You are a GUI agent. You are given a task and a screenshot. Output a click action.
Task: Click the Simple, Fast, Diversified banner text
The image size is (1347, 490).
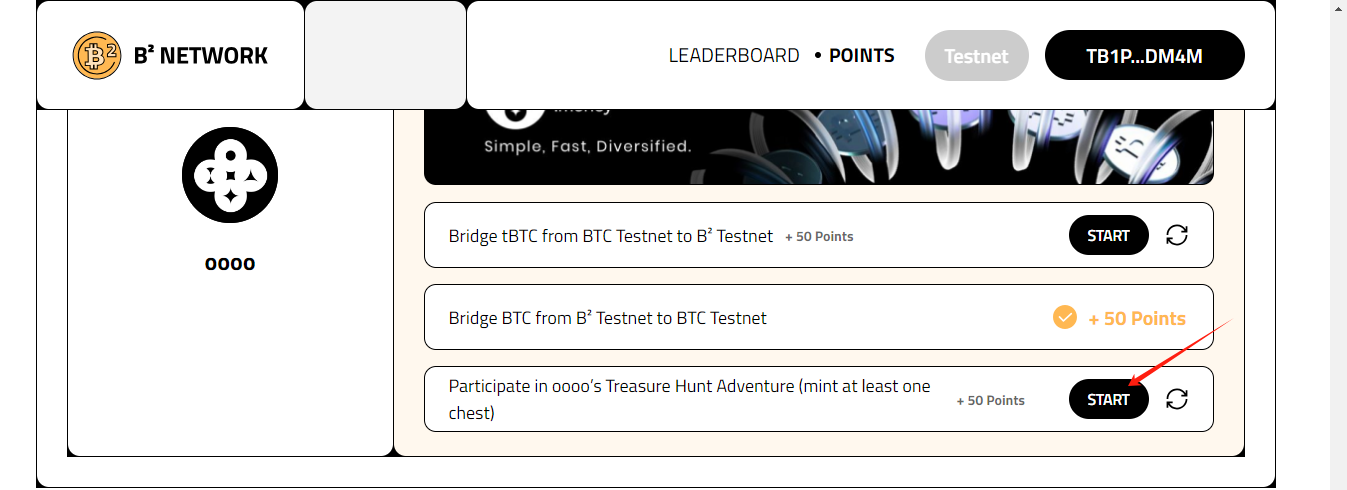(x=588, y=146)
